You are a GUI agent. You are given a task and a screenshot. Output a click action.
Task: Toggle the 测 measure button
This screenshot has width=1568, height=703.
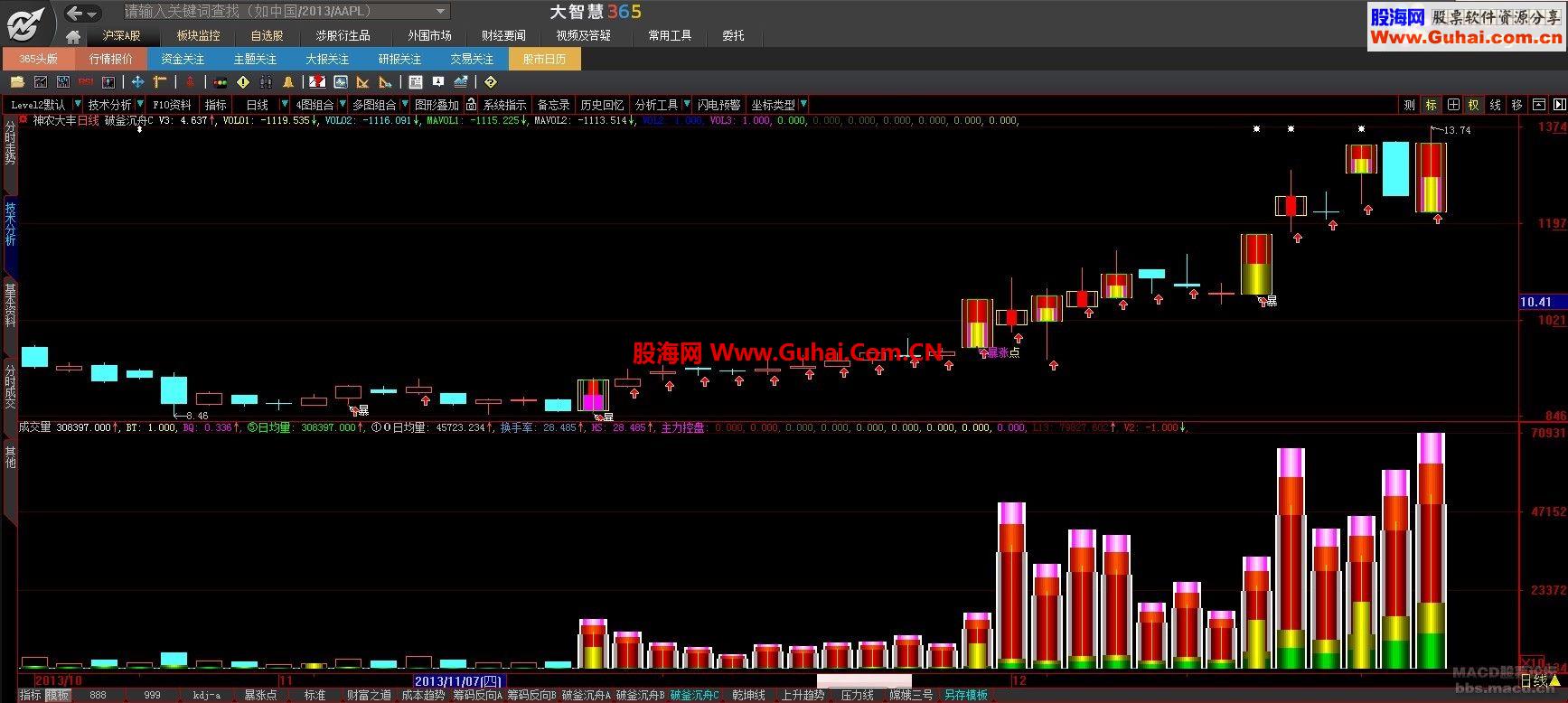coord(1409,105)
